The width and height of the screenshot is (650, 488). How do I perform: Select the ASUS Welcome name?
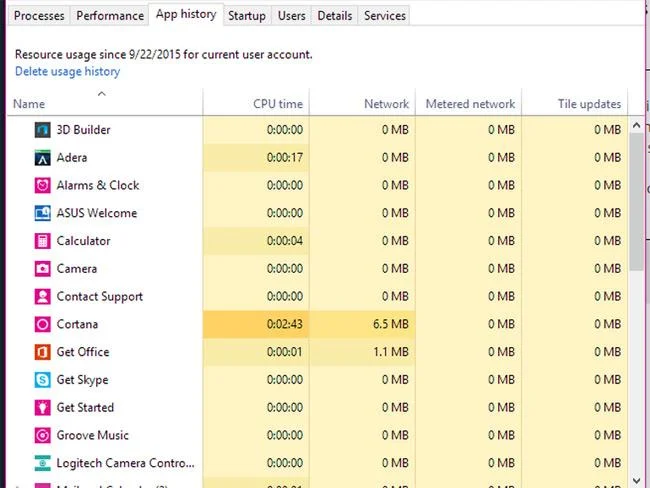97,213
